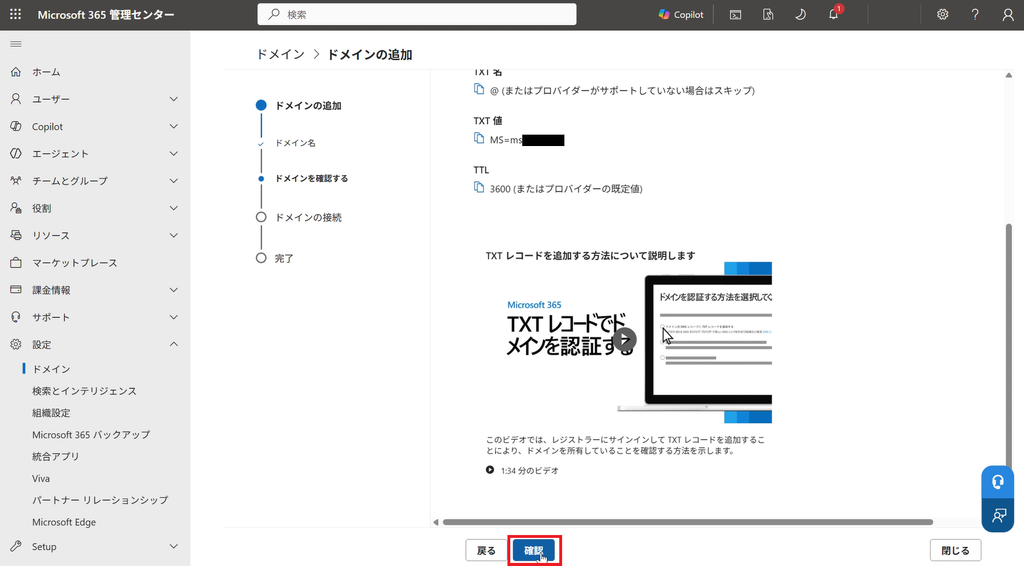Viewport: 1024px width, 566px height.
Task: Click the search box in header
Action: pos(417,14)
